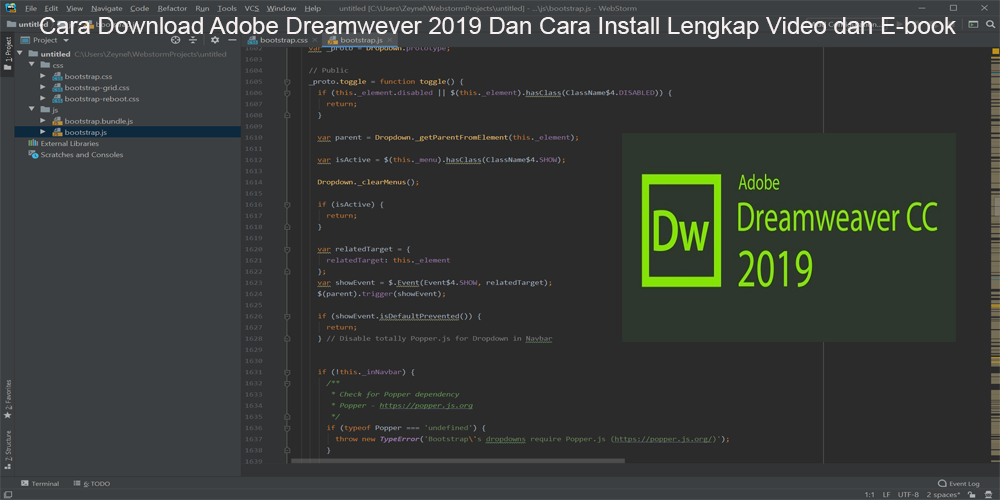This screenshot has width=1000, height=500.
Task: Close the bootstrap.css editor tab
Action: tap(314, 40)
